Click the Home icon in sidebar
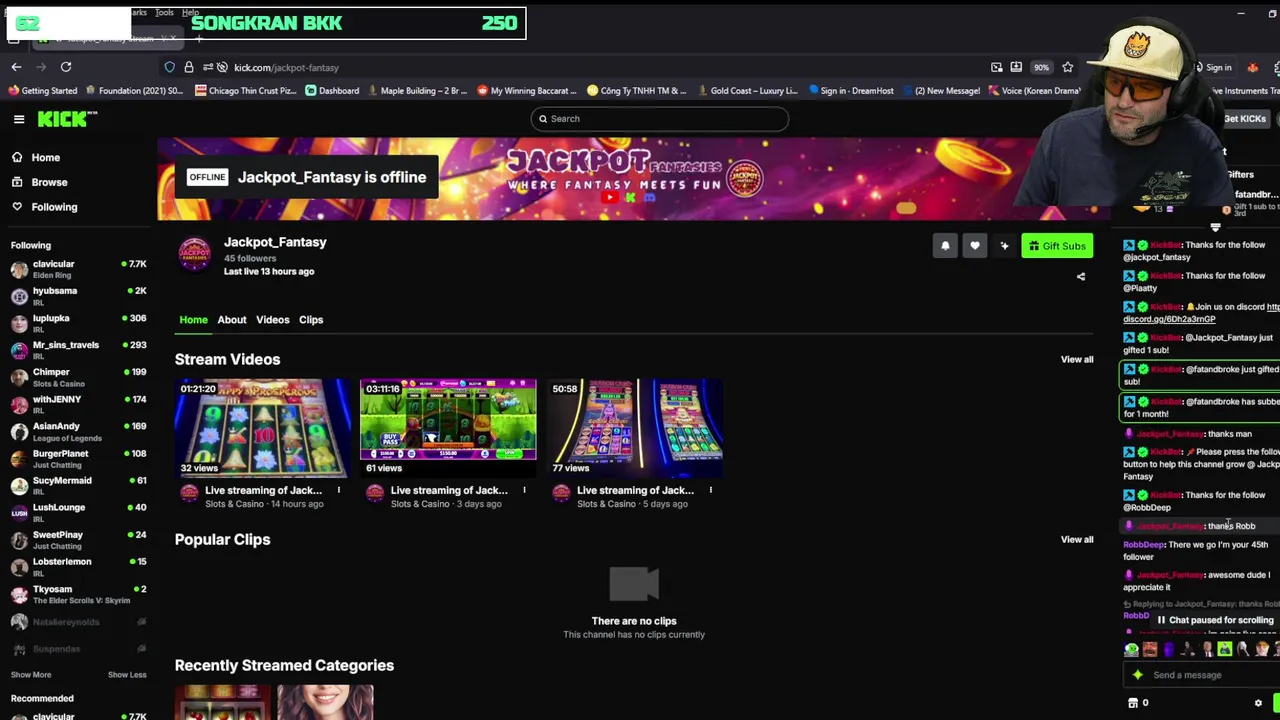Image resolution: width=1280 pixels, height=720 pixels. 17,158
